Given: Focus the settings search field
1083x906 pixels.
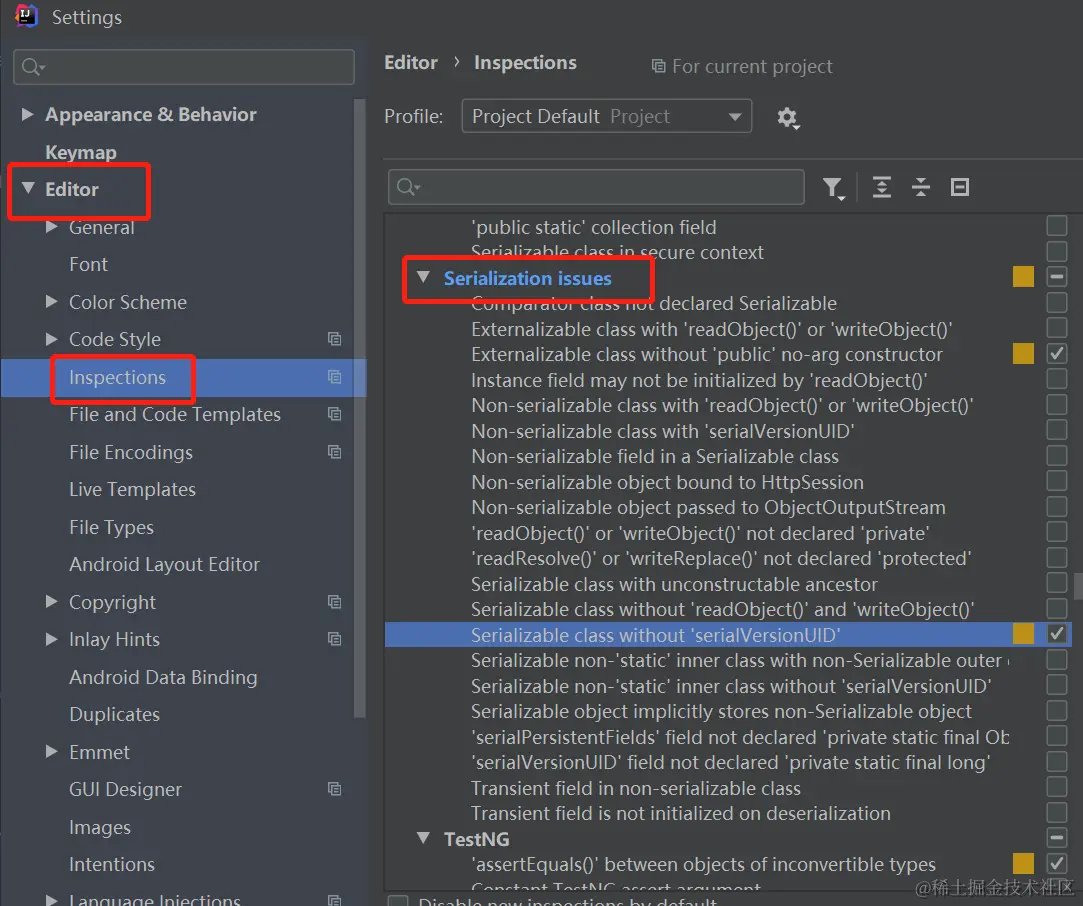Looking at the screenshot, I should 184,67.
